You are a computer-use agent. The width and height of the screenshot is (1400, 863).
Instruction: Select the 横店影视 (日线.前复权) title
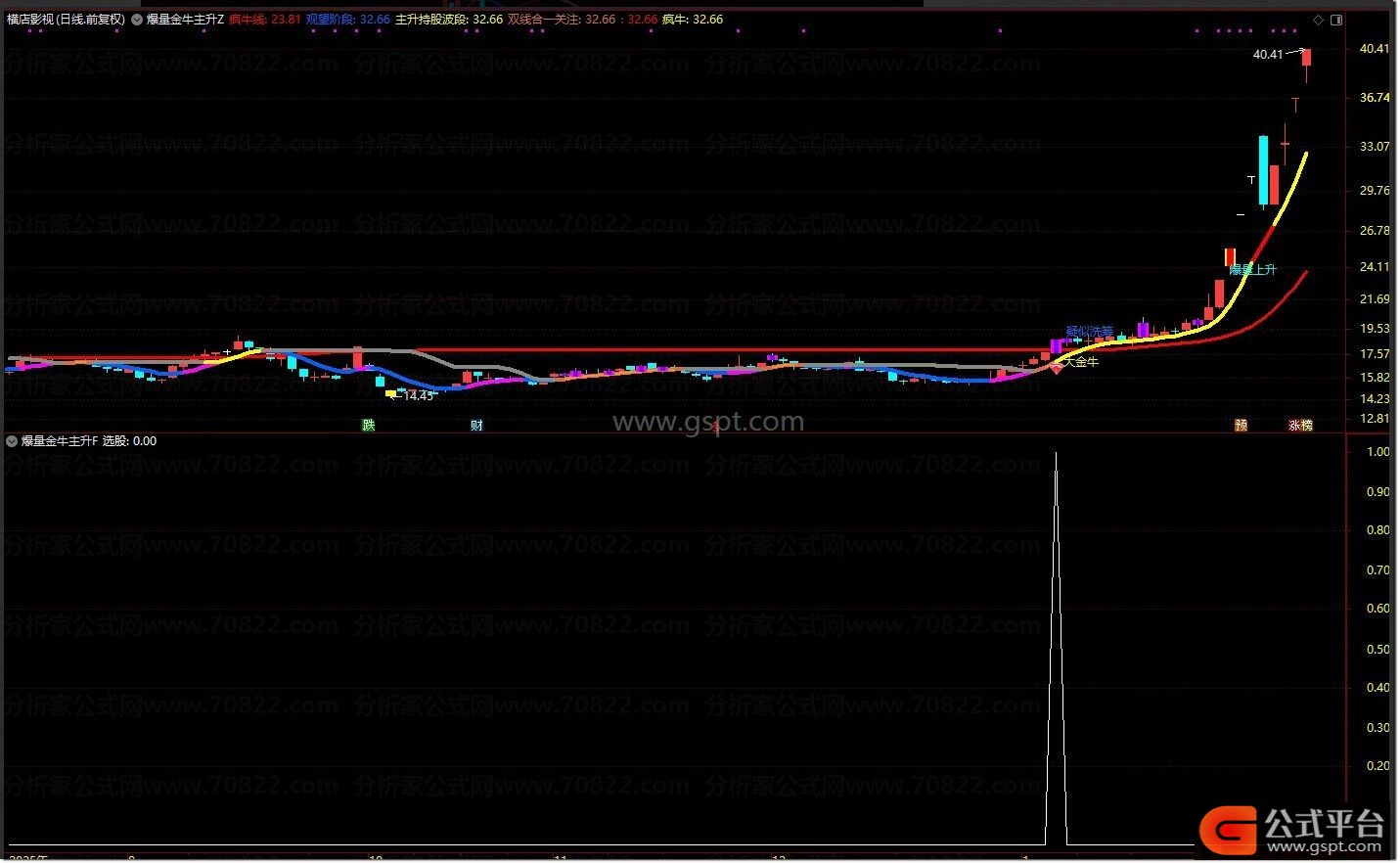coord(66,20)
